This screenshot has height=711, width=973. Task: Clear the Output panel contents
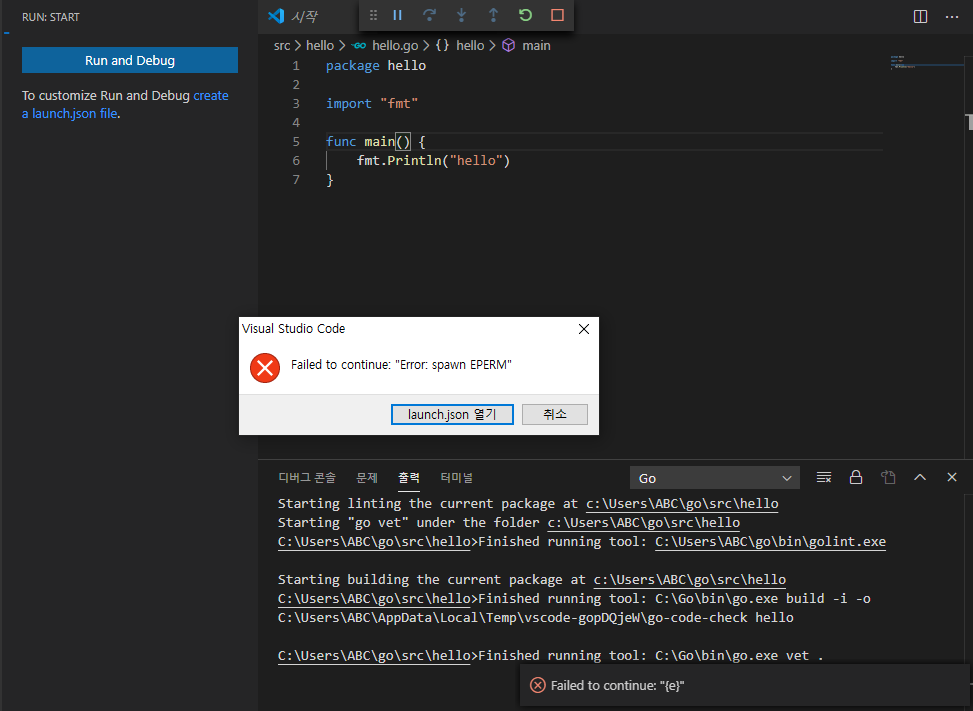point(824,477)
